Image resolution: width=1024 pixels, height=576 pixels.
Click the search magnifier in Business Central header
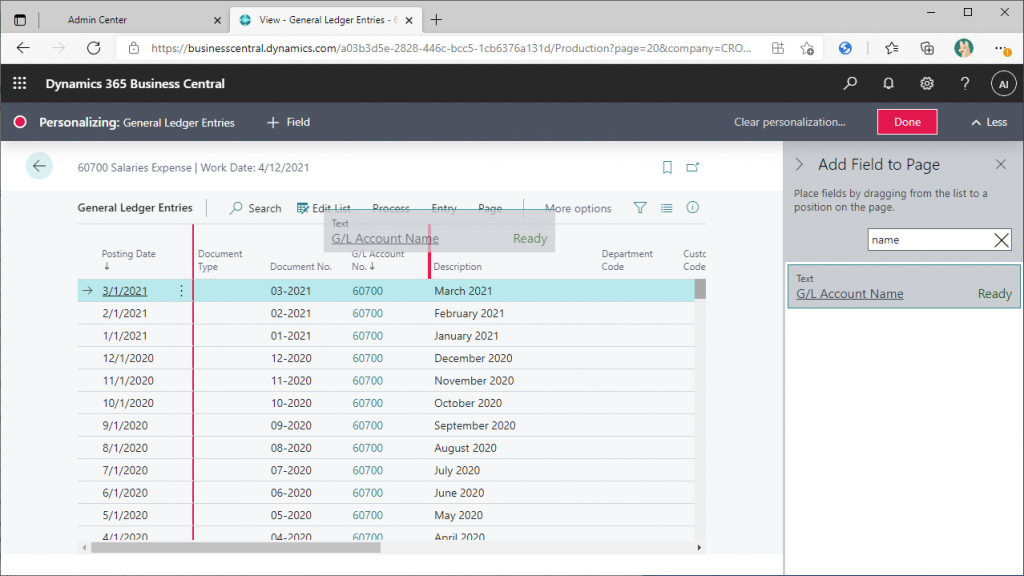(x=850, y=84)
